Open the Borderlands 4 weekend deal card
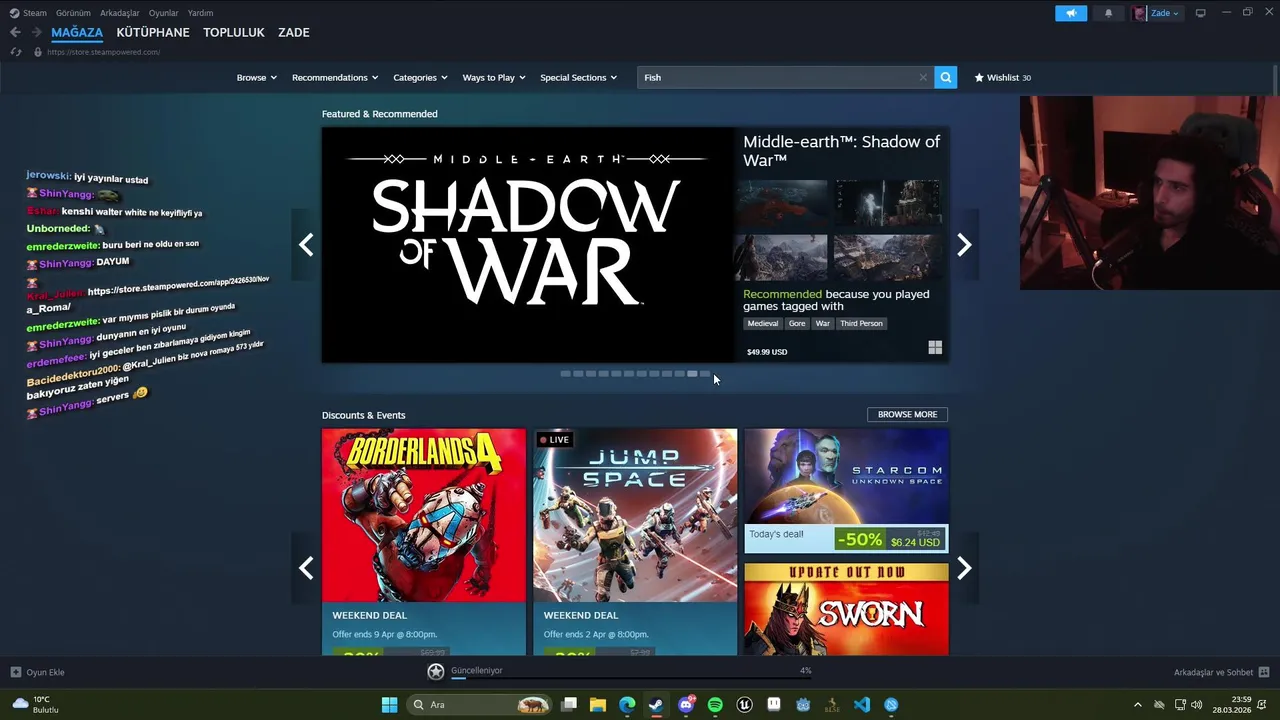Image resolution: width=1280 pixels, height=720 pixels. (x=424, y=542)
